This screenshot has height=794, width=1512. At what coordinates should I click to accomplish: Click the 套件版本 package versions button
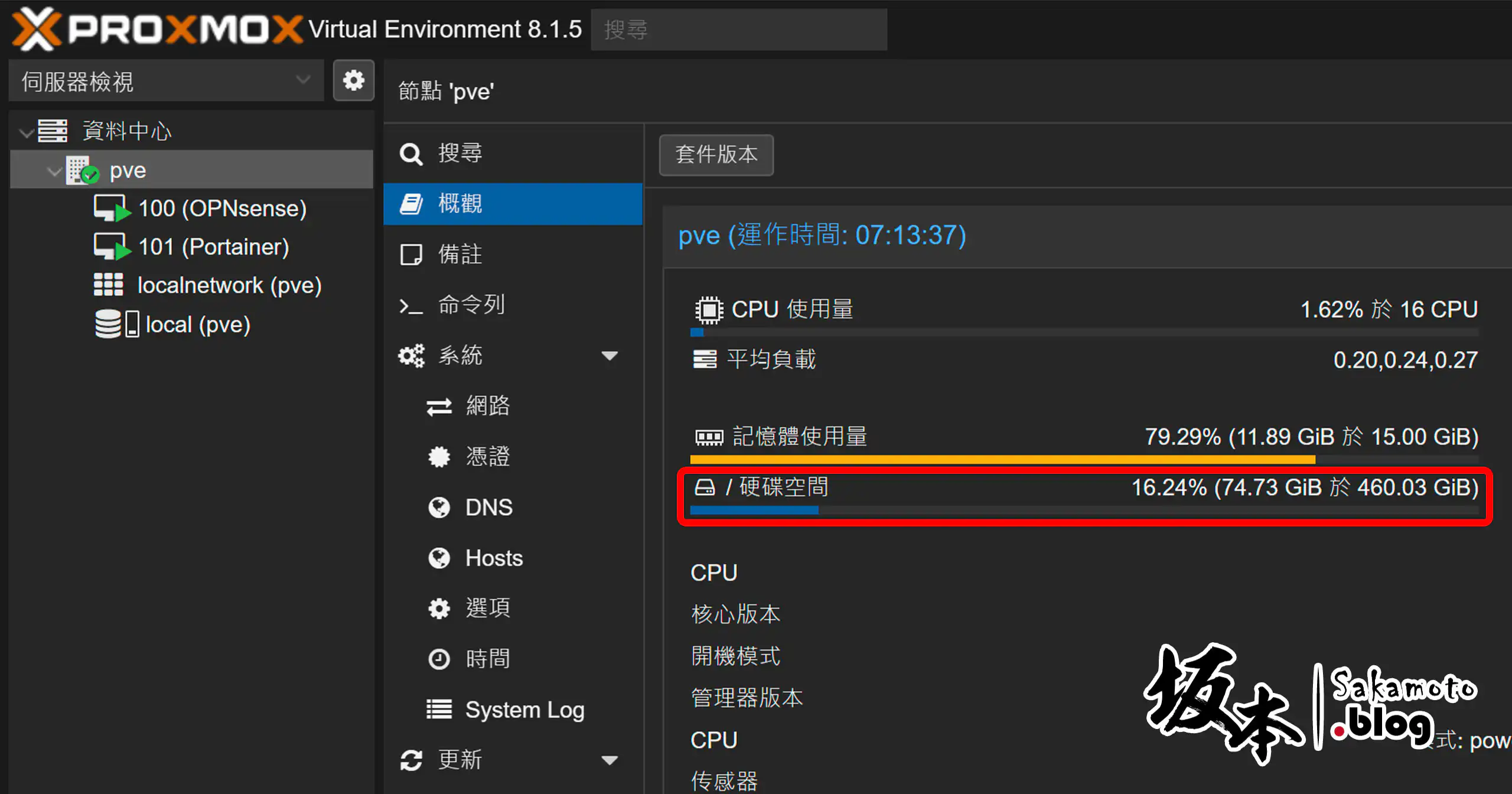click(x=716, y=155)
